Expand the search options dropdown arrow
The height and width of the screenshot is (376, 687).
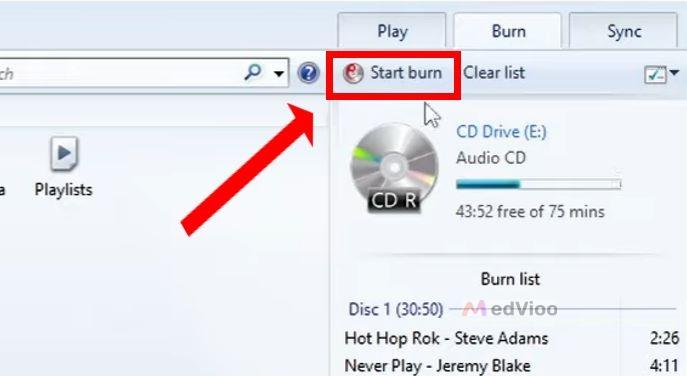(x=279, y=74)
